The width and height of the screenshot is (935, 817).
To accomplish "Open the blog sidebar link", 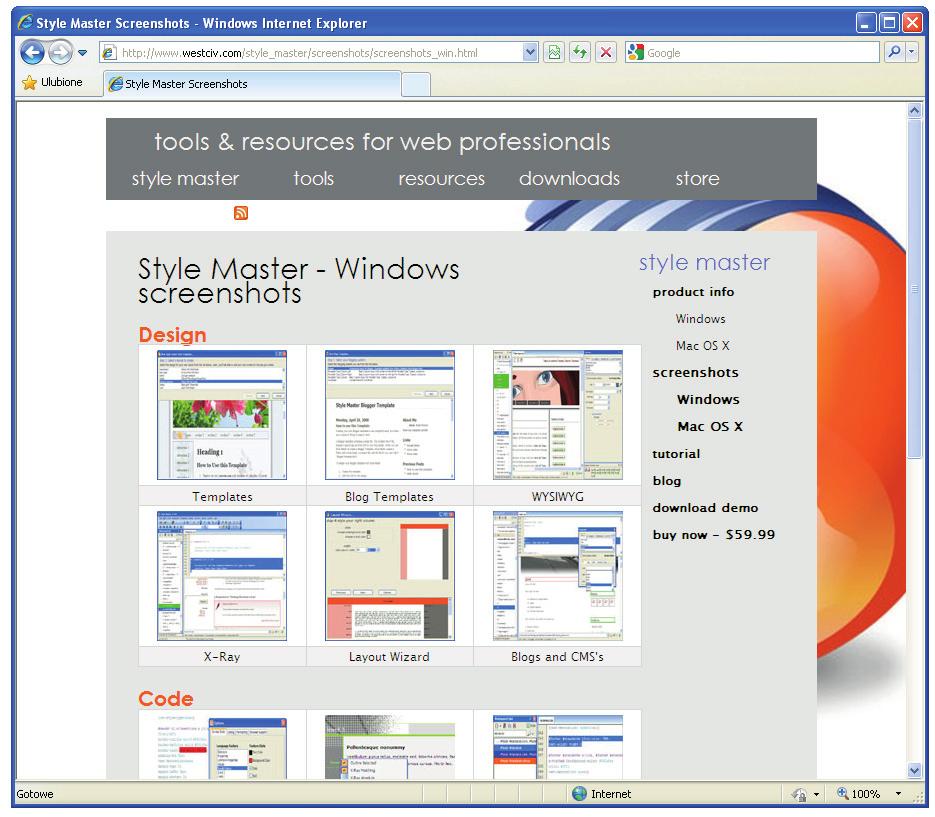I will 666,481.
